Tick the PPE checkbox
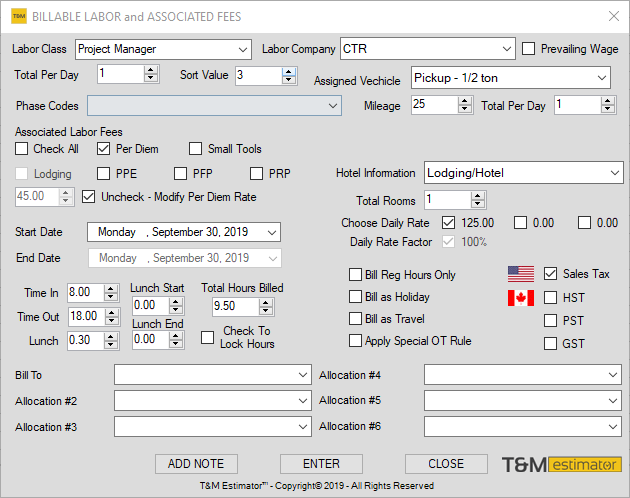This screenshot has width=630, height=498. click(x=103, y=174)
